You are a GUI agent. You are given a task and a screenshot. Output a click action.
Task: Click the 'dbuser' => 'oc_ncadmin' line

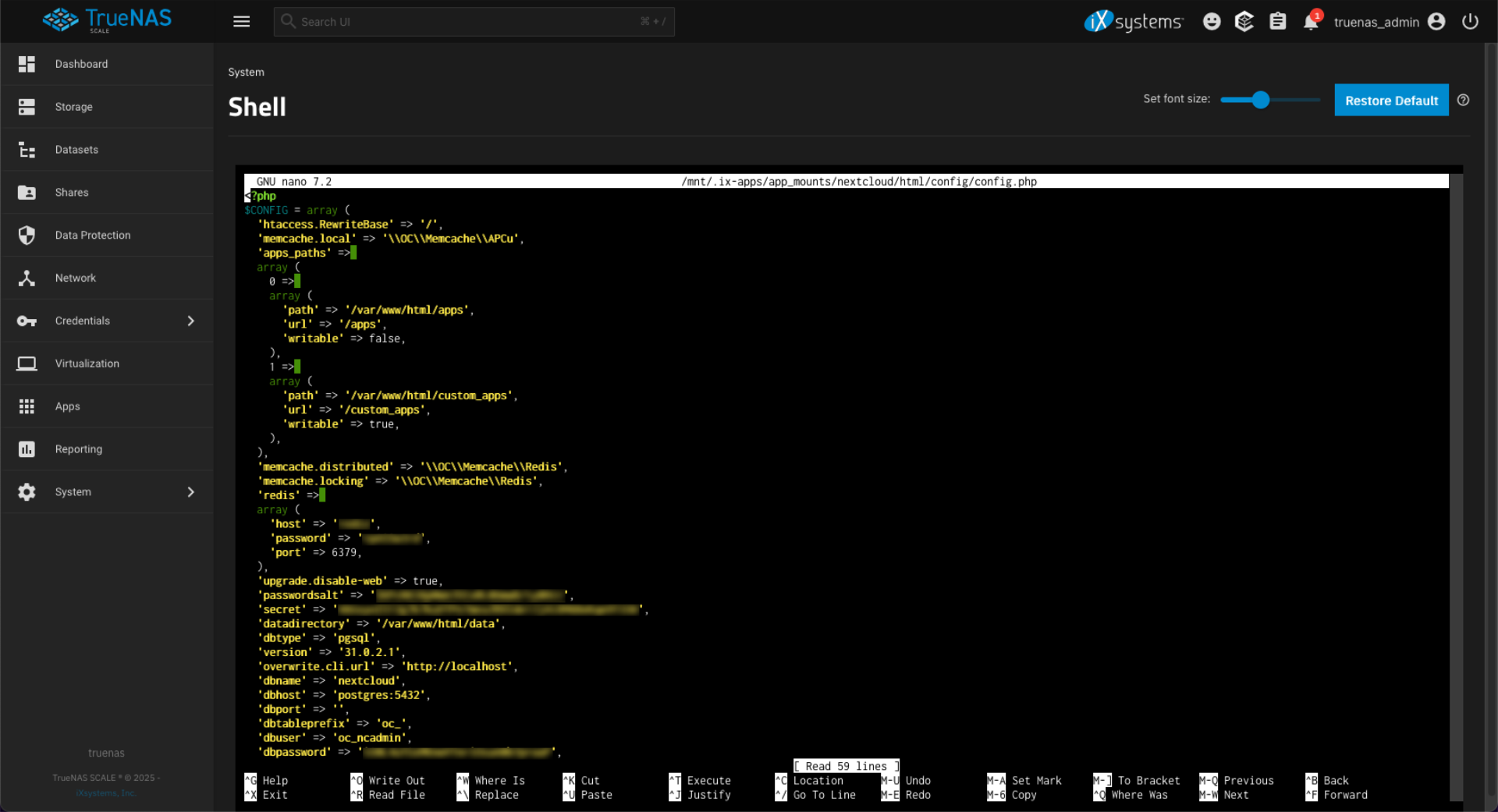(x=334, y=738)
